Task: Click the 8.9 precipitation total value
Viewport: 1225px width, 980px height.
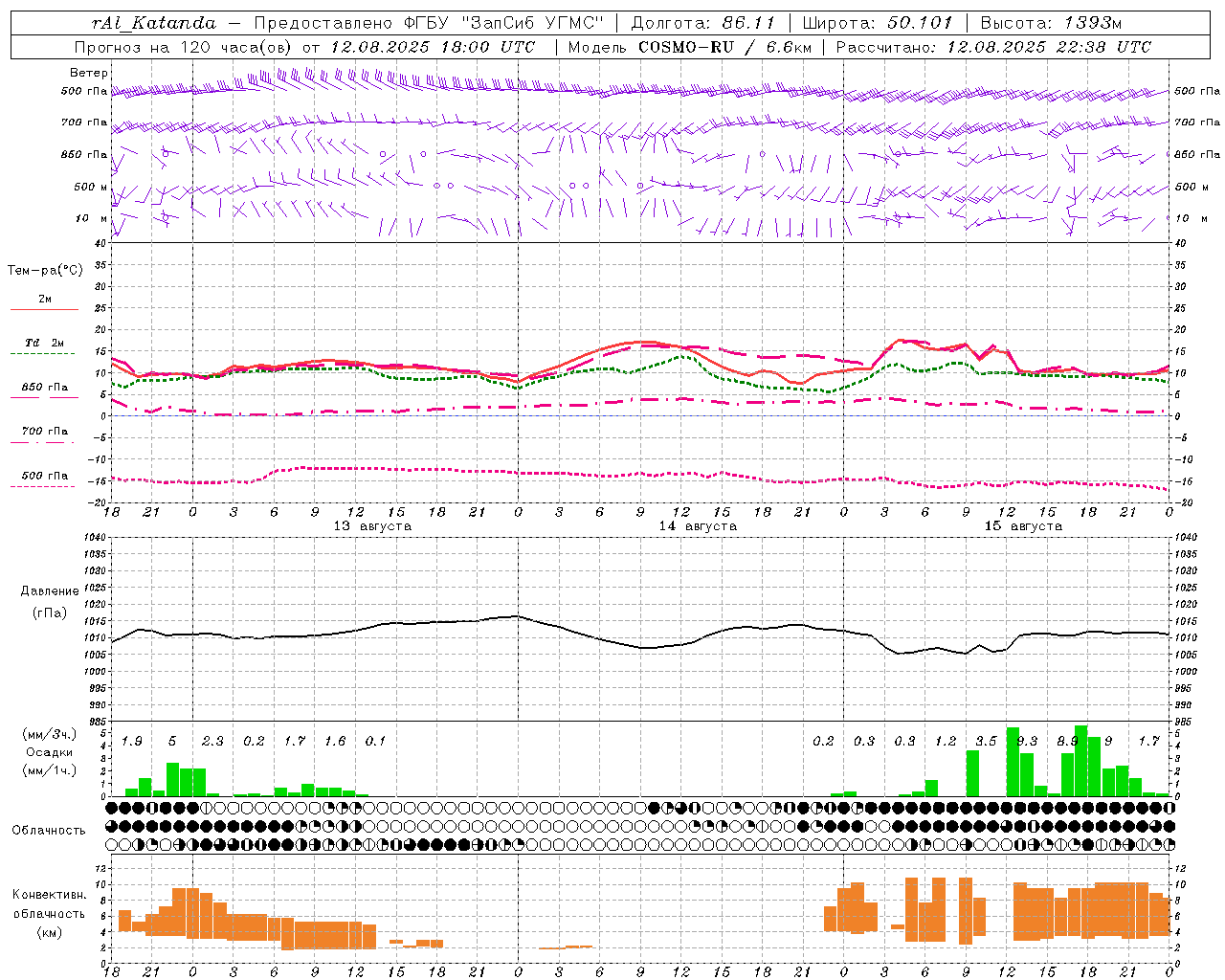Action: coord(1068,741)
